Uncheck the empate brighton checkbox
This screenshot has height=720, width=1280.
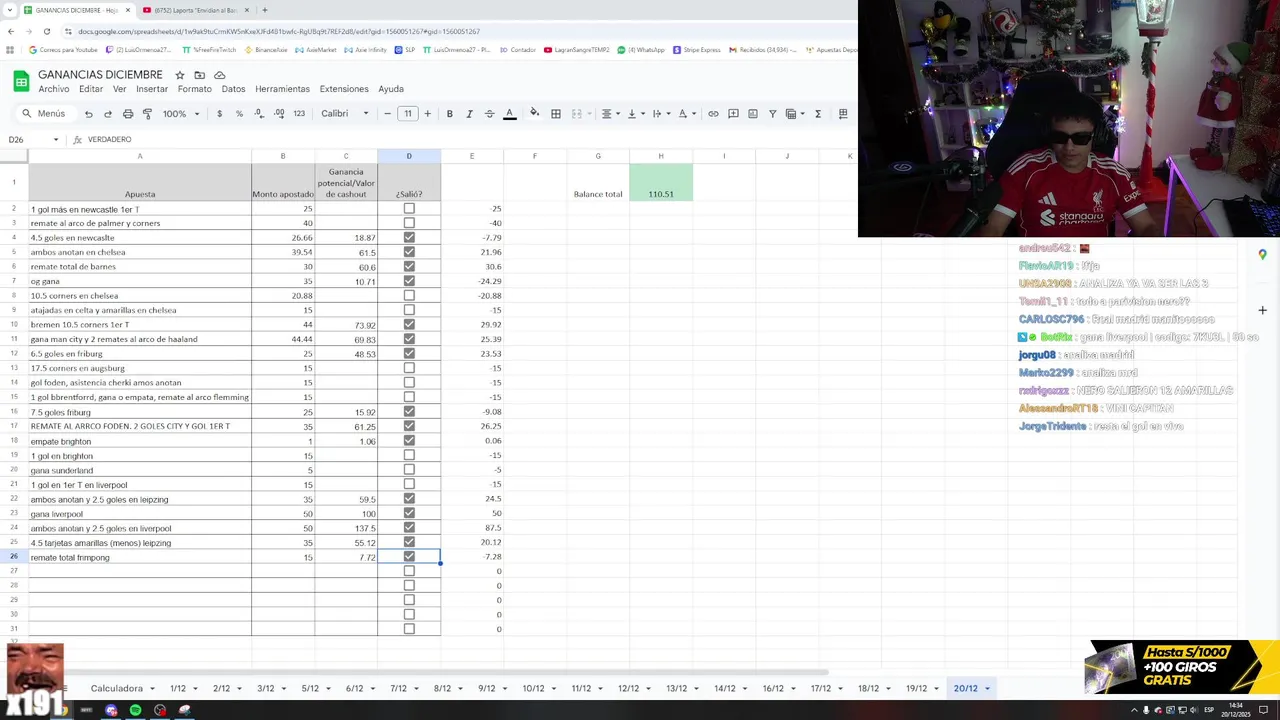[x=409, y=441]
